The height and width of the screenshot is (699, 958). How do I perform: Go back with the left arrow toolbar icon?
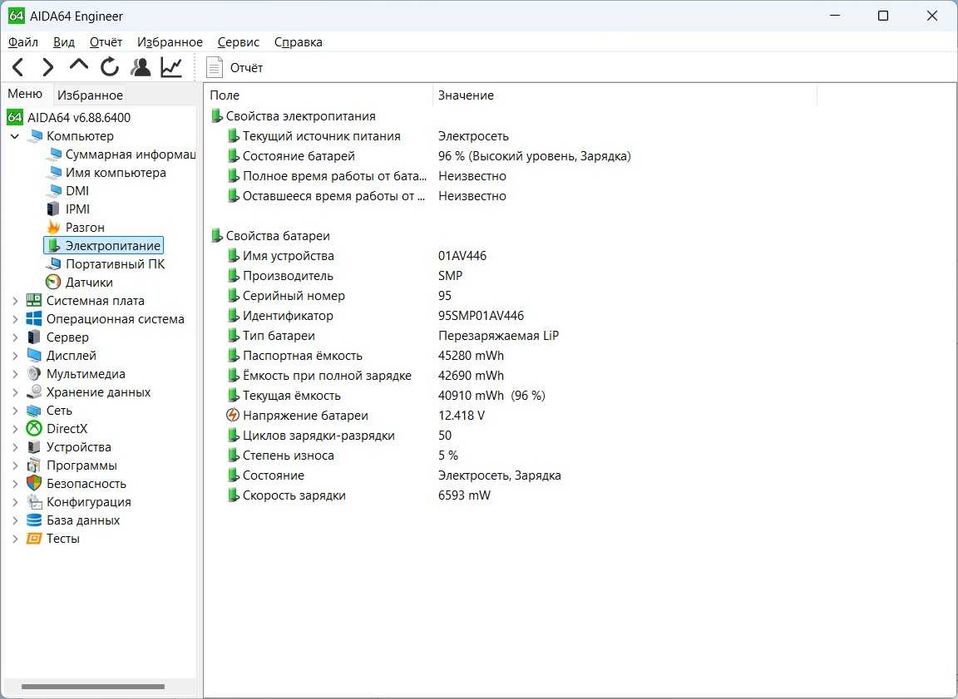coord(18,67)
